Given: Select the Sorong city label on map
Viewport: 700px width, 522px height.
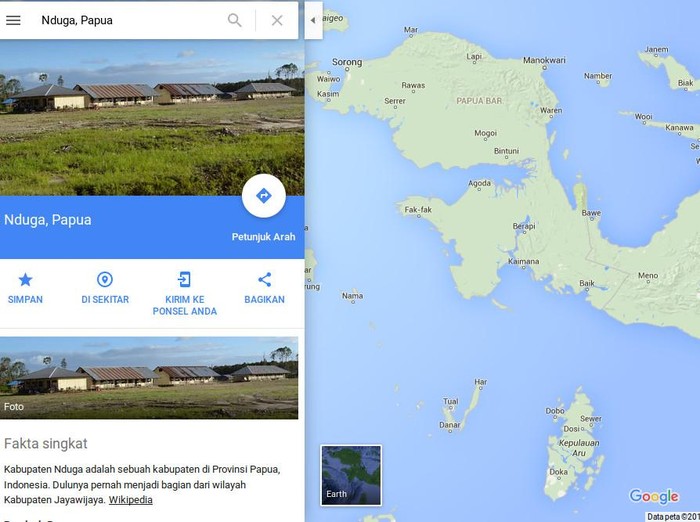Looking at the screenshot, I should 347,62.
